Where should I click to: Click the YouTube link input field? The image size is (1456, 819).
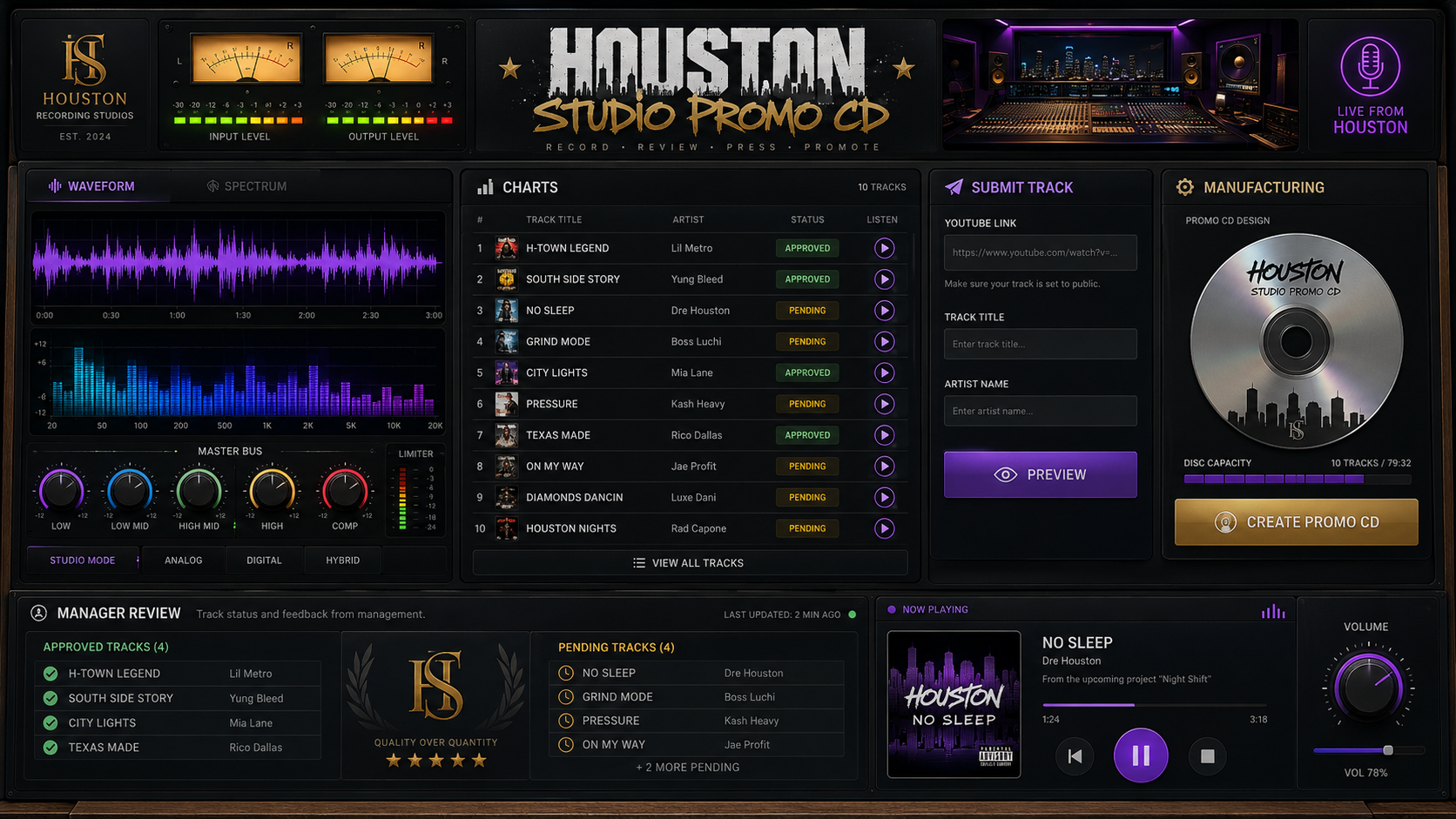click(x=1041, y=252)
